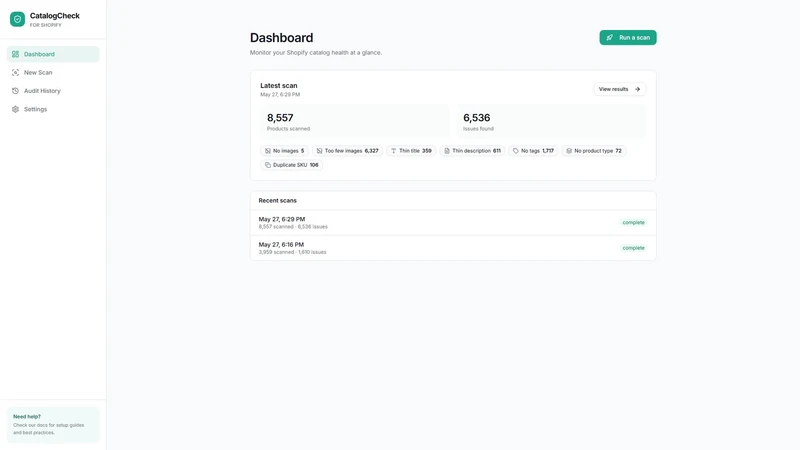
Task: Open the May 27, 6:29 PM recent scan
Action: pos(453,222)
